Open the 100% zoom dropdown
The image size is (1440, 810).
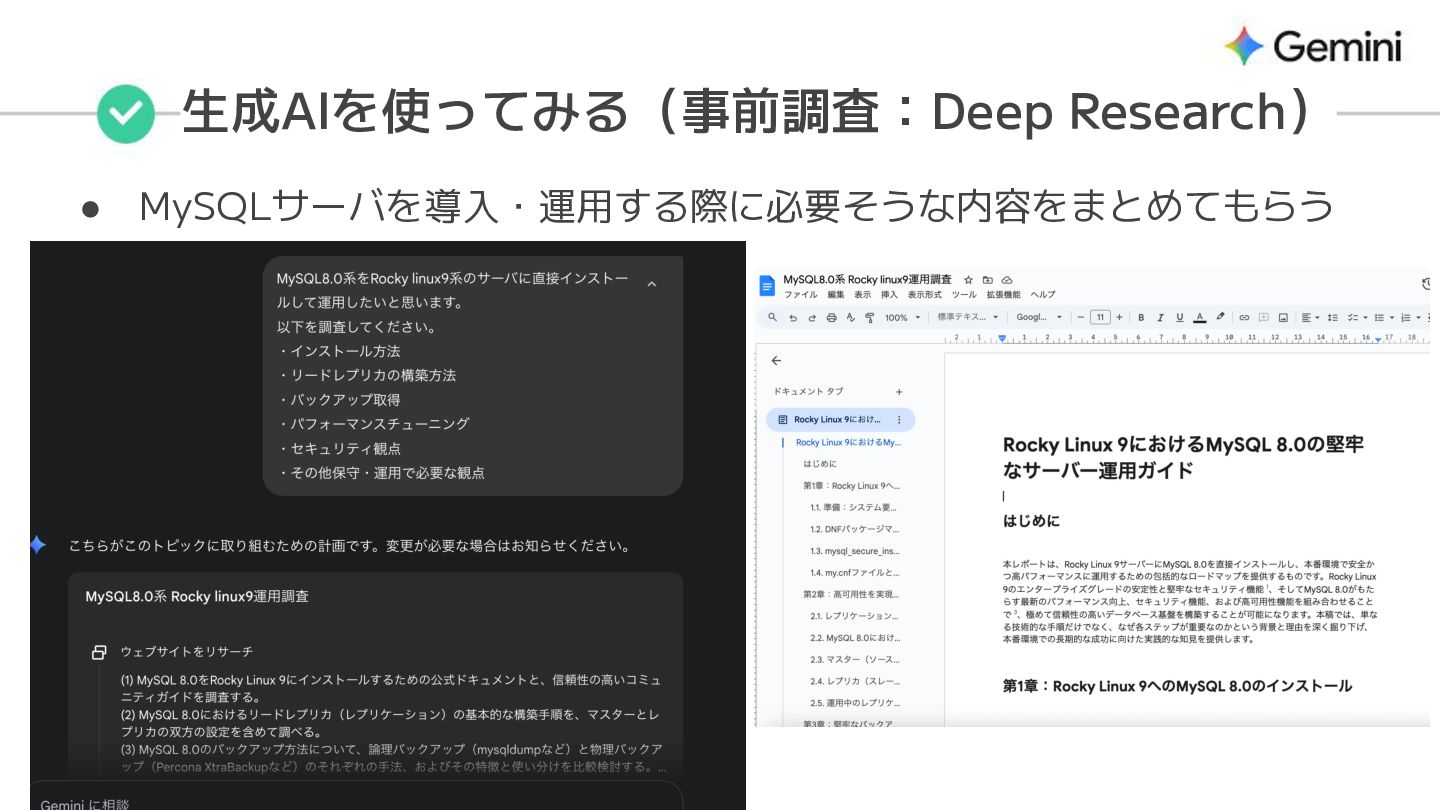click(x=903, y=317)
